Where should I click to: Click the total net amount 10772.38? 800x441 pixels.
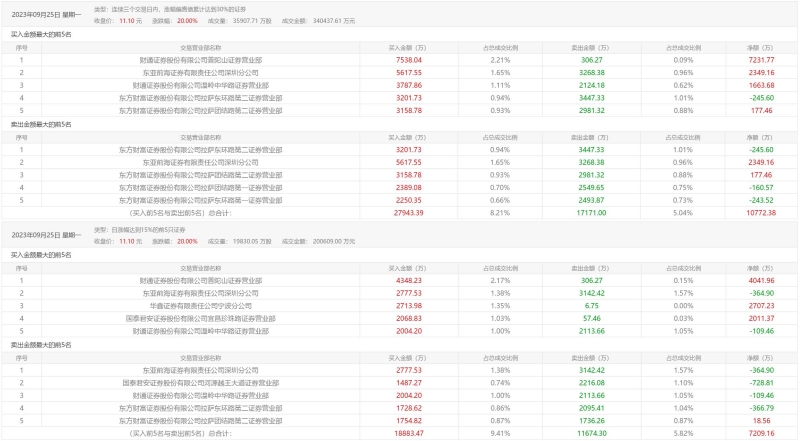point(760,213)
